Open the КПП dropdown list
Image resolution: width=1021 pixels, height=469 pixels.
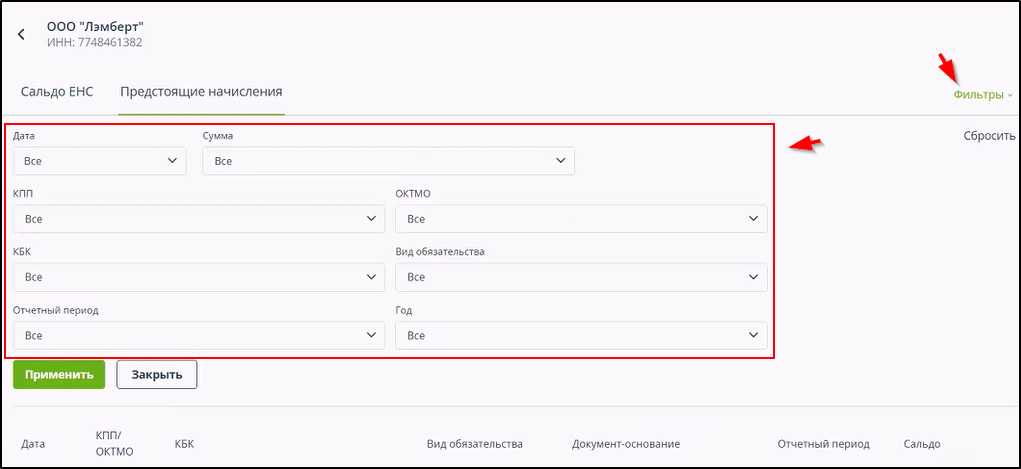pos(199,219)
